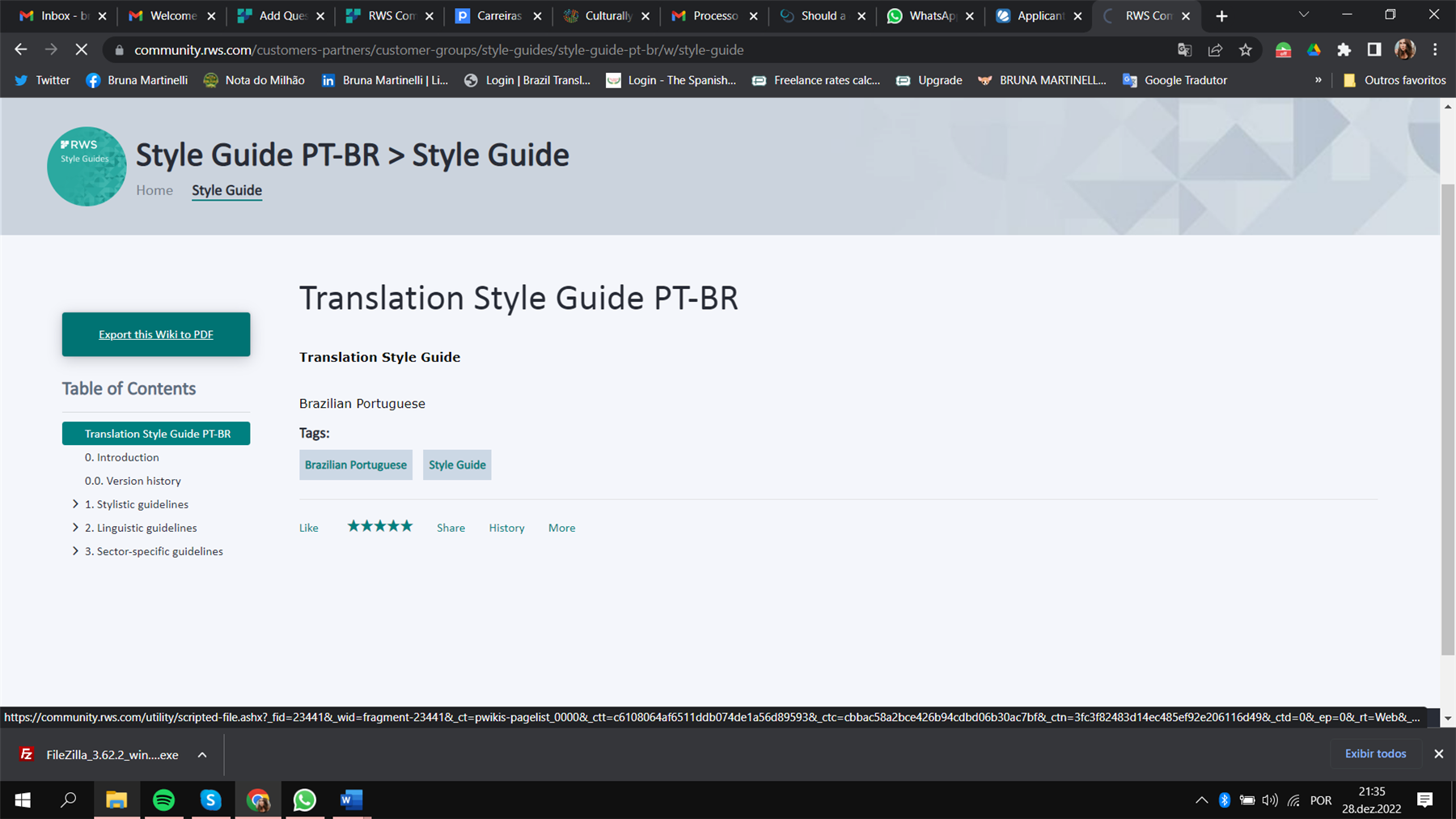The height and width of the screenshot is (819, 1456).
Task: Open the Chrome three-dot menu
Action: [1435, 49]
